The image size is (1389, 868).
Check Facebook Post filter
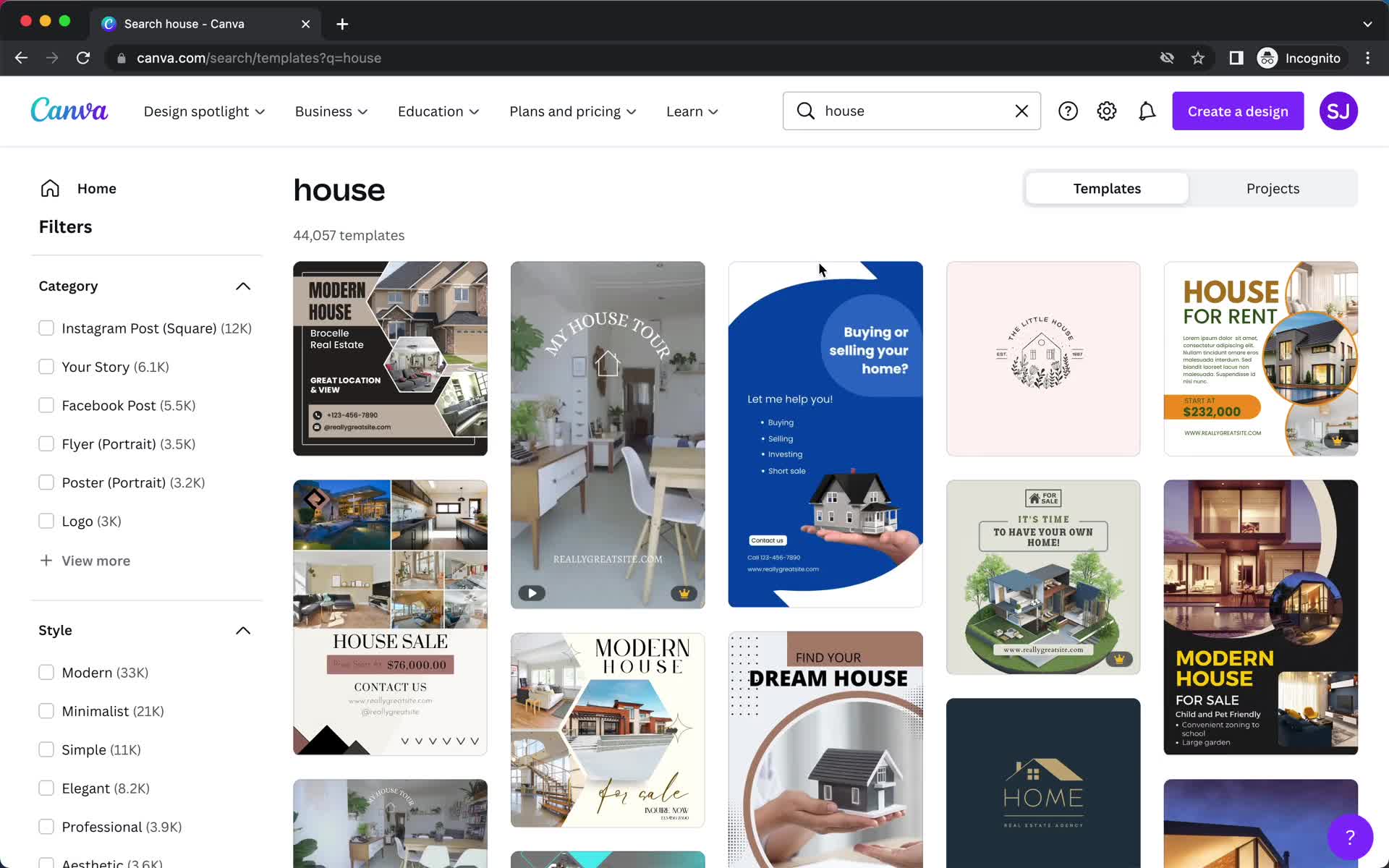click(x=46, y=405)
